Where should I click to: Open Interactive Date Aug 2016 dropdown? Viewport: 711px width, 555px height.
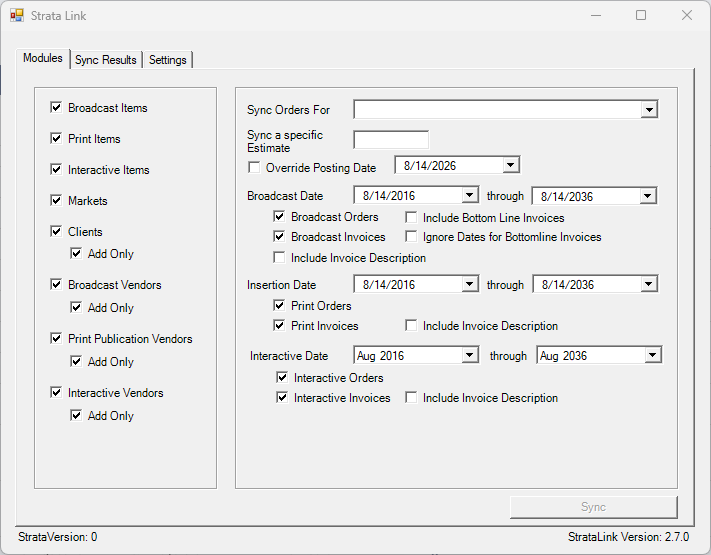[470, 355]
